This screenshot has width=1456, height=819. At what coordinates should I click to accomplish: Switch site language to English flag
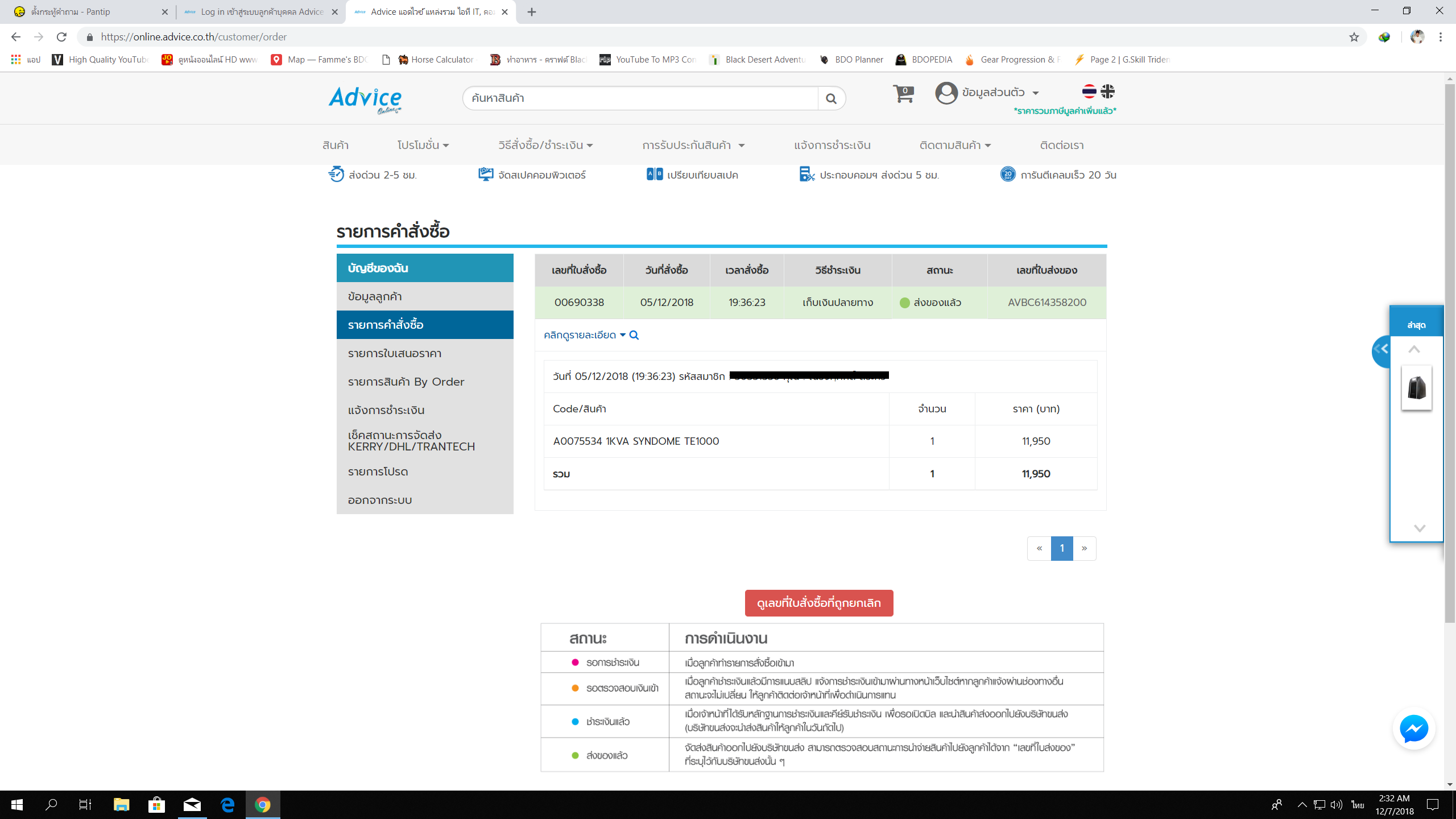coord(1107,91)
